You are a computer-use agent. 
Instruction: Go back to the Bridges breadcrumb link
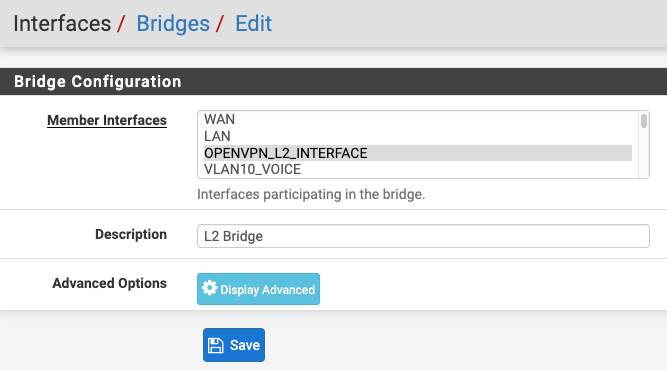click(173, 23)
